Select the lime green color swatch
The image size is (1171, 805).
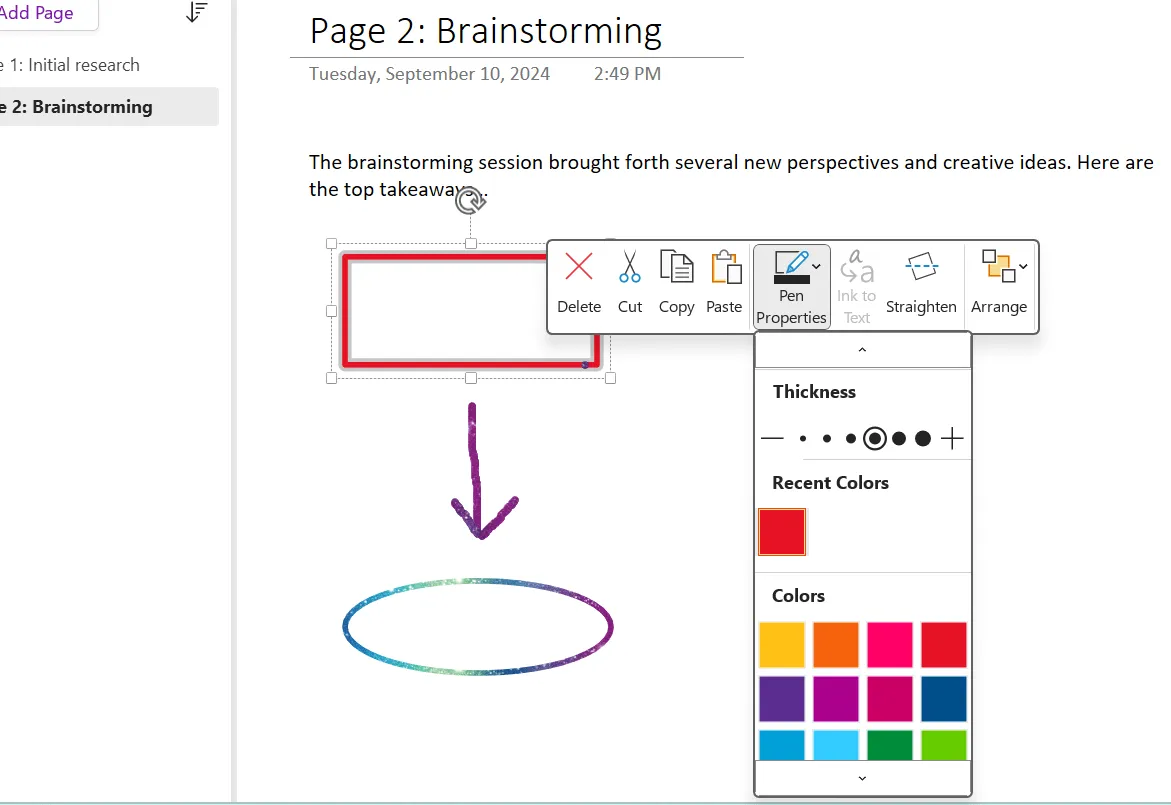[944, 745]
